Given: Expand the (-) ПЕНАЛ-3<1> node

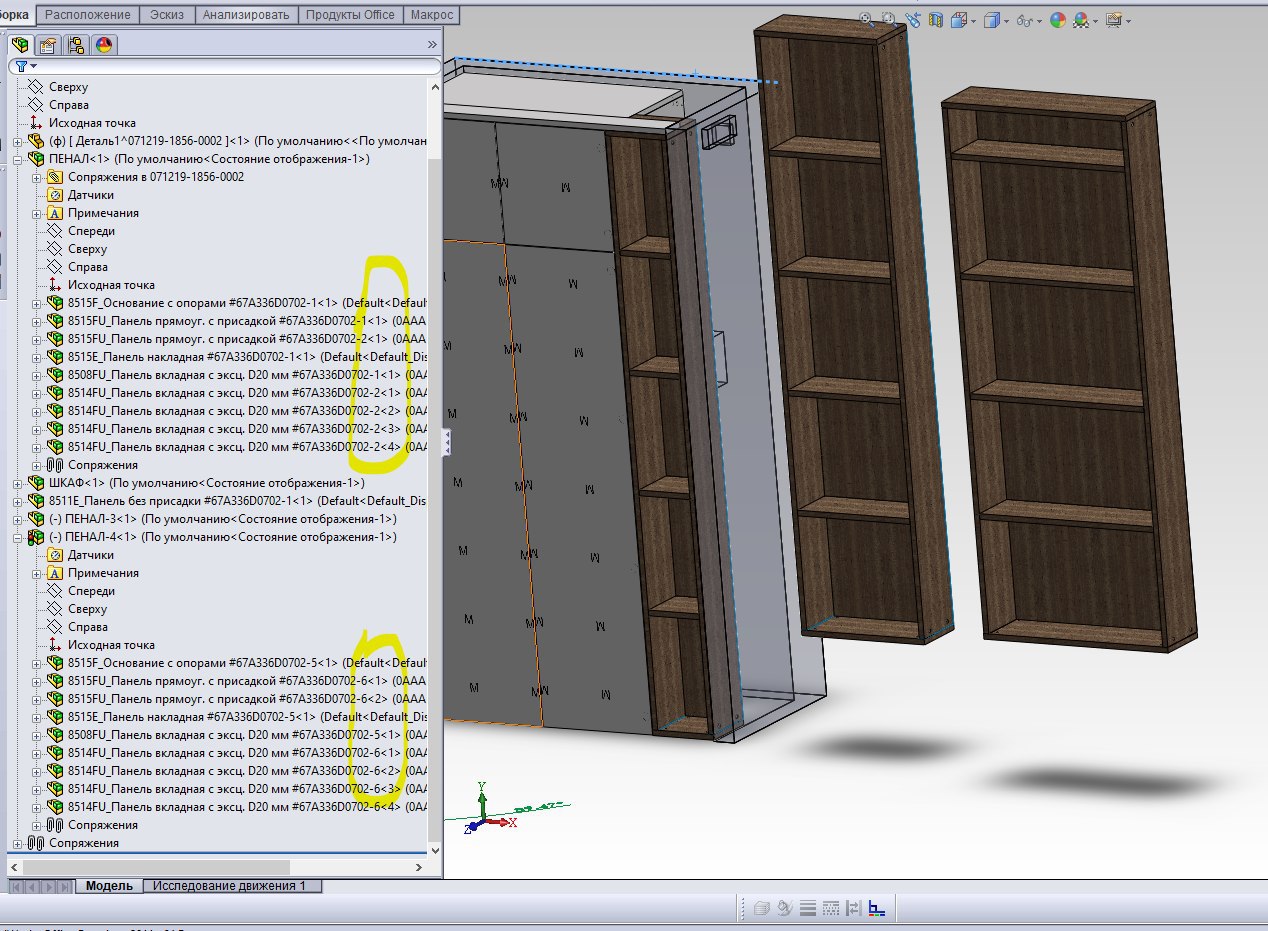Looking at the screenshot, I should click(x=17, y=519).
